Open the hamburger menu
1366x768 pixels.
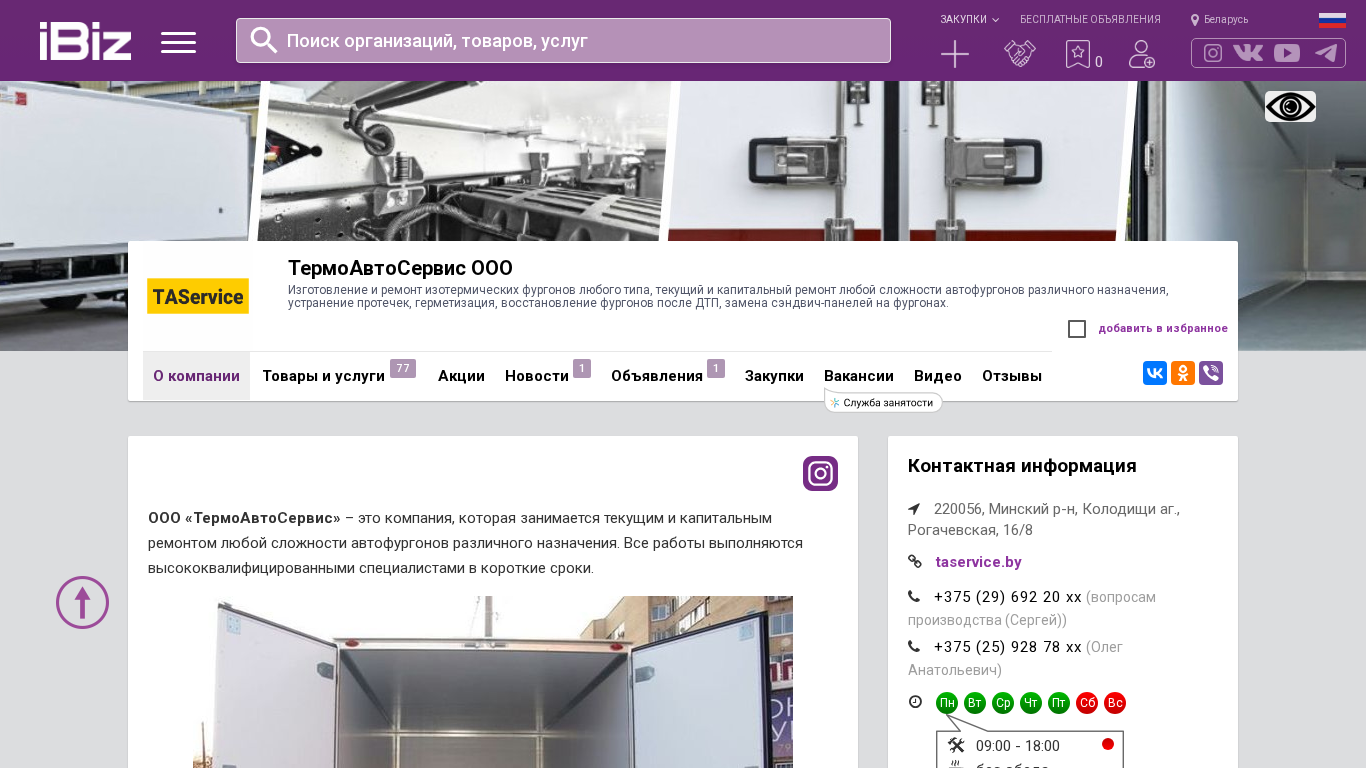click(178, 42)
